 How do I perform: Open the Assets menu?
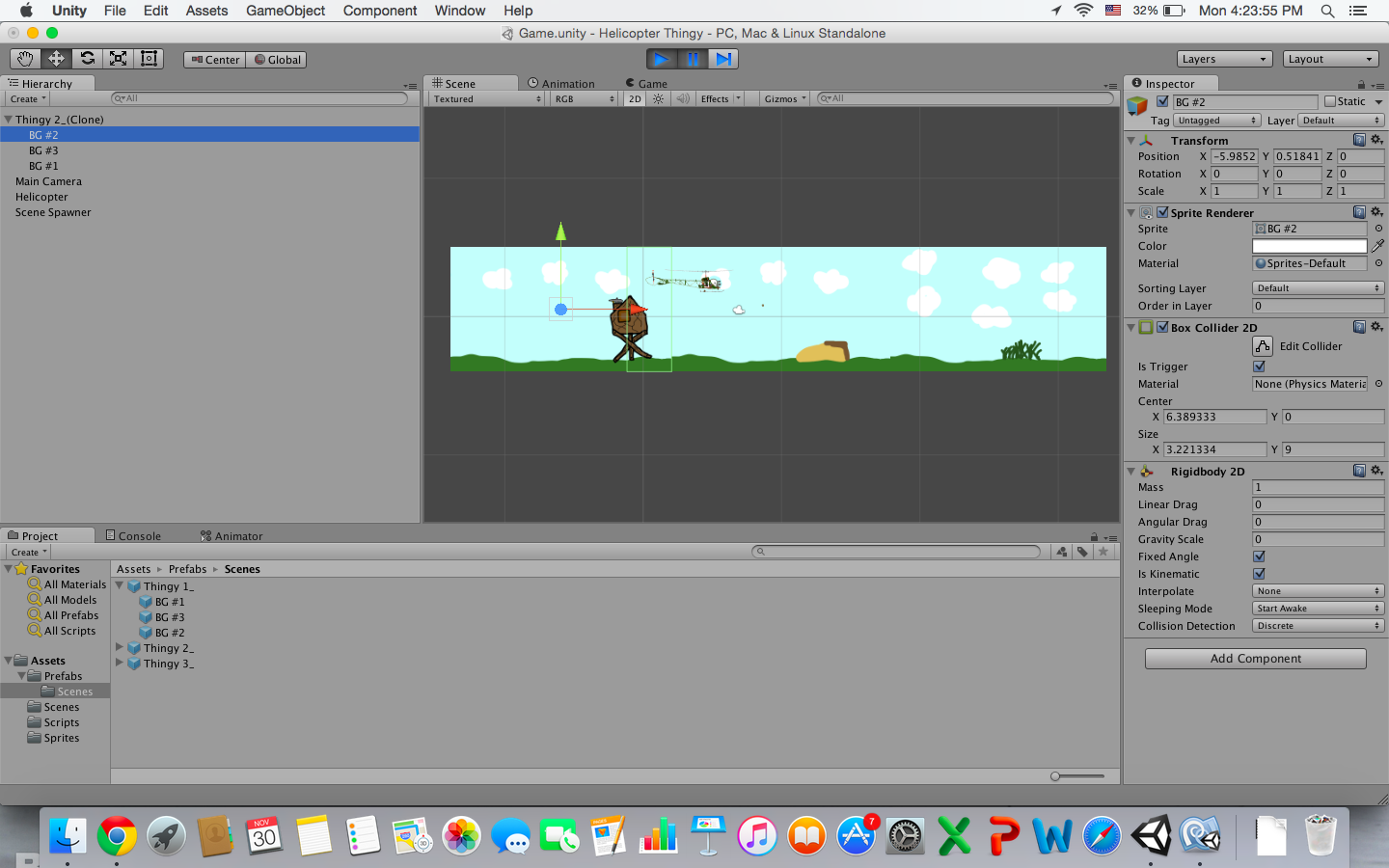click(x=206, y=11)
